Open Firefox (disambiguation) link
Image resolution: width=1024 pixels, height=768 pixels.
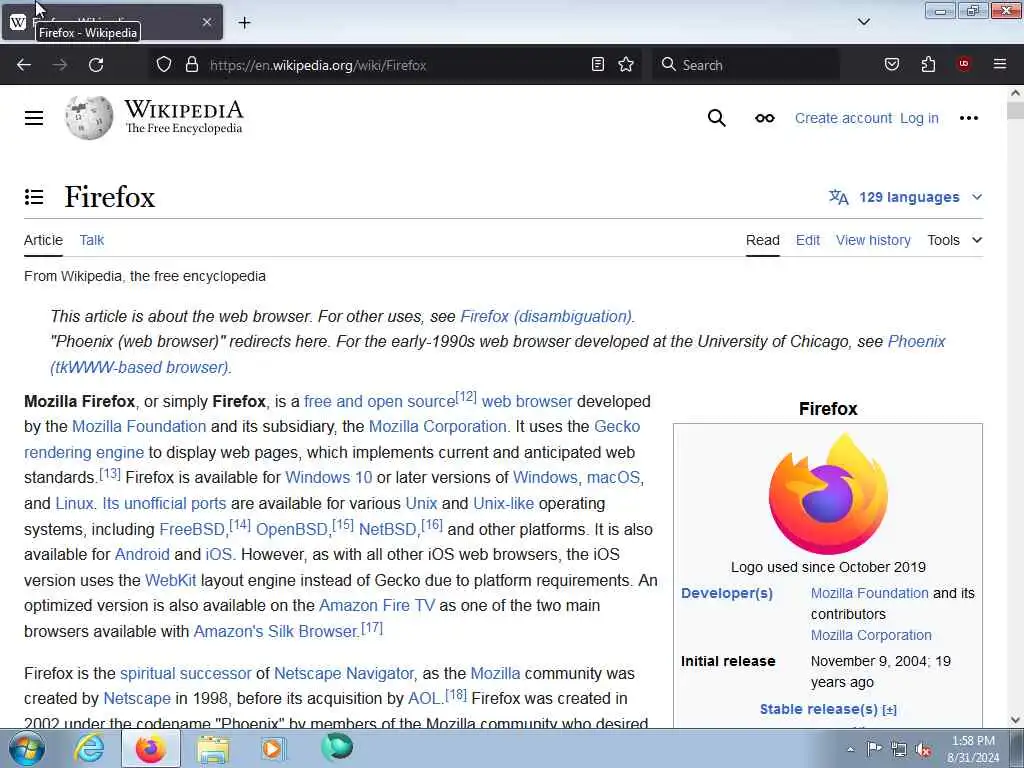(547, 317)
